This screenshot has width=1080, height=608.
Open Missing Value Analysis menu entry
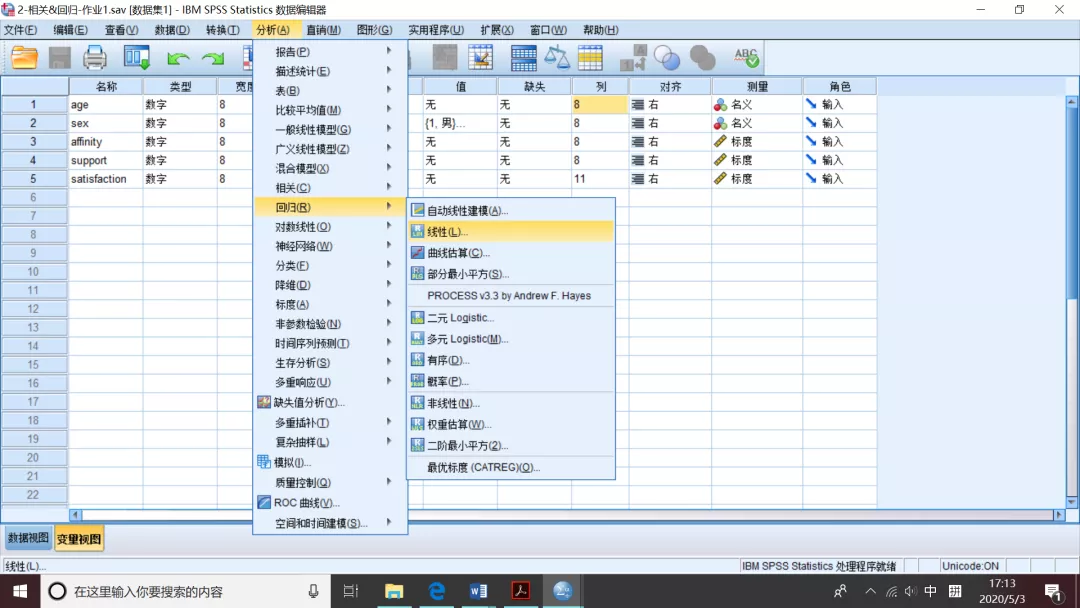(310, 403)
